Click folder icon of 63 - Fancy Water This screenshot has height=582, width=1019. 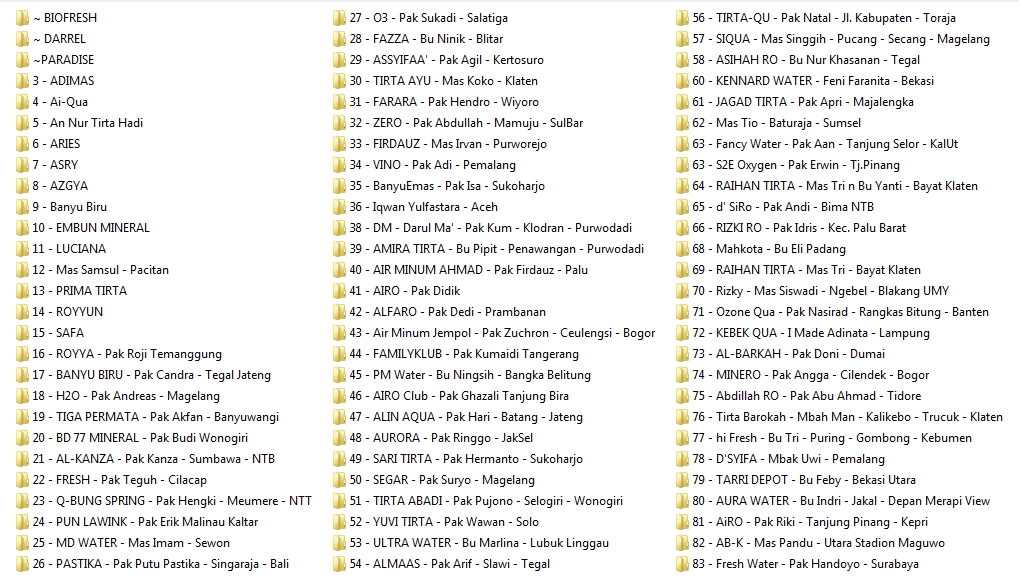(682, 144)
